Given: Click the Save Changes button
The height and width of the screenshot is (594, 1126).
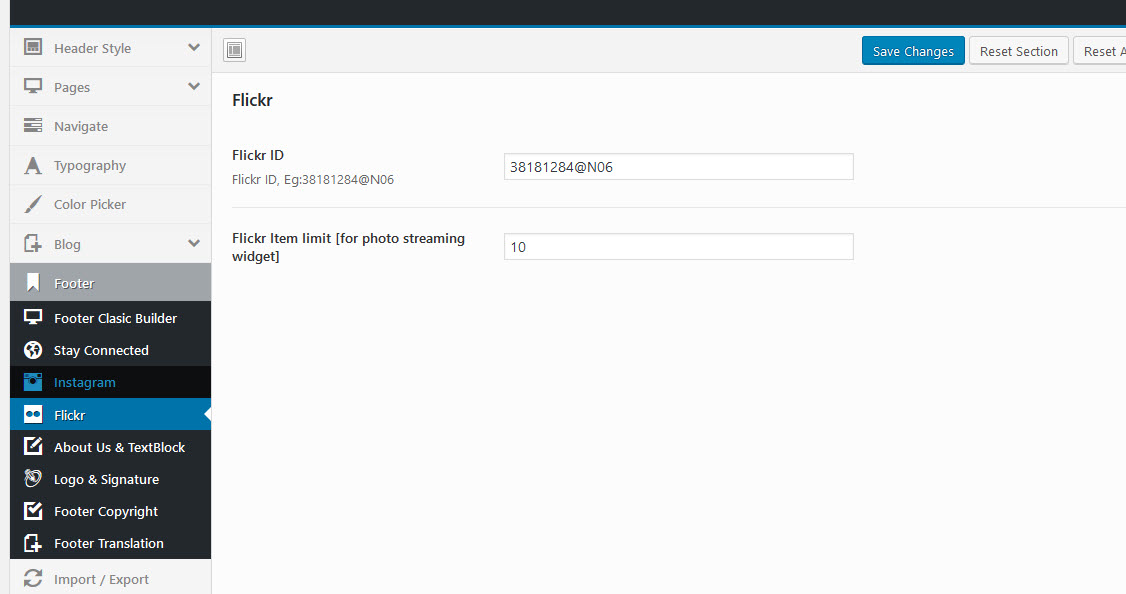Looking at the screenshot, I should [x=913, y=51].
